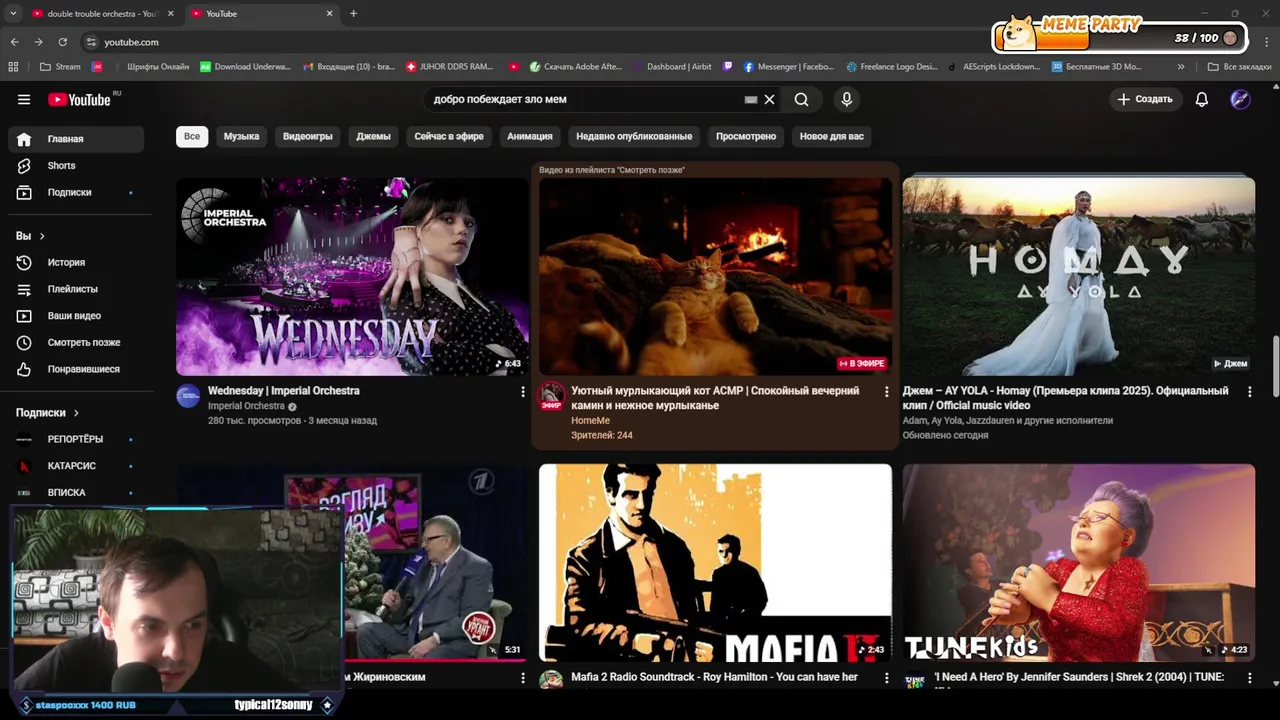This screenshot has height=720, width=1280.
Task: Open more options for the Shrek 'I Need A Hero' video
Action: tap(1249, 678)
